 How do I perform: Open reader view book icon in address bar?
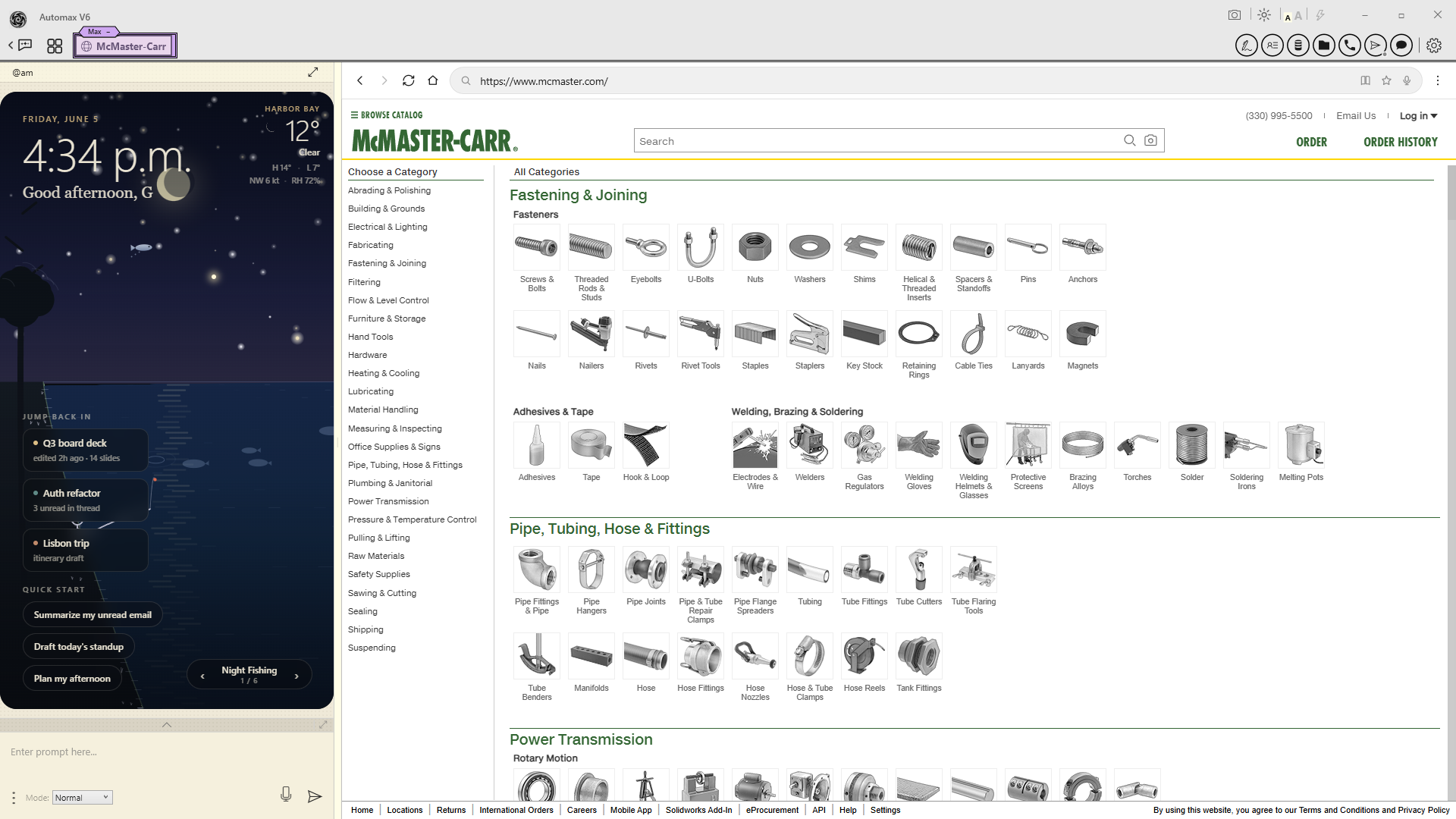coord(1365,80)
